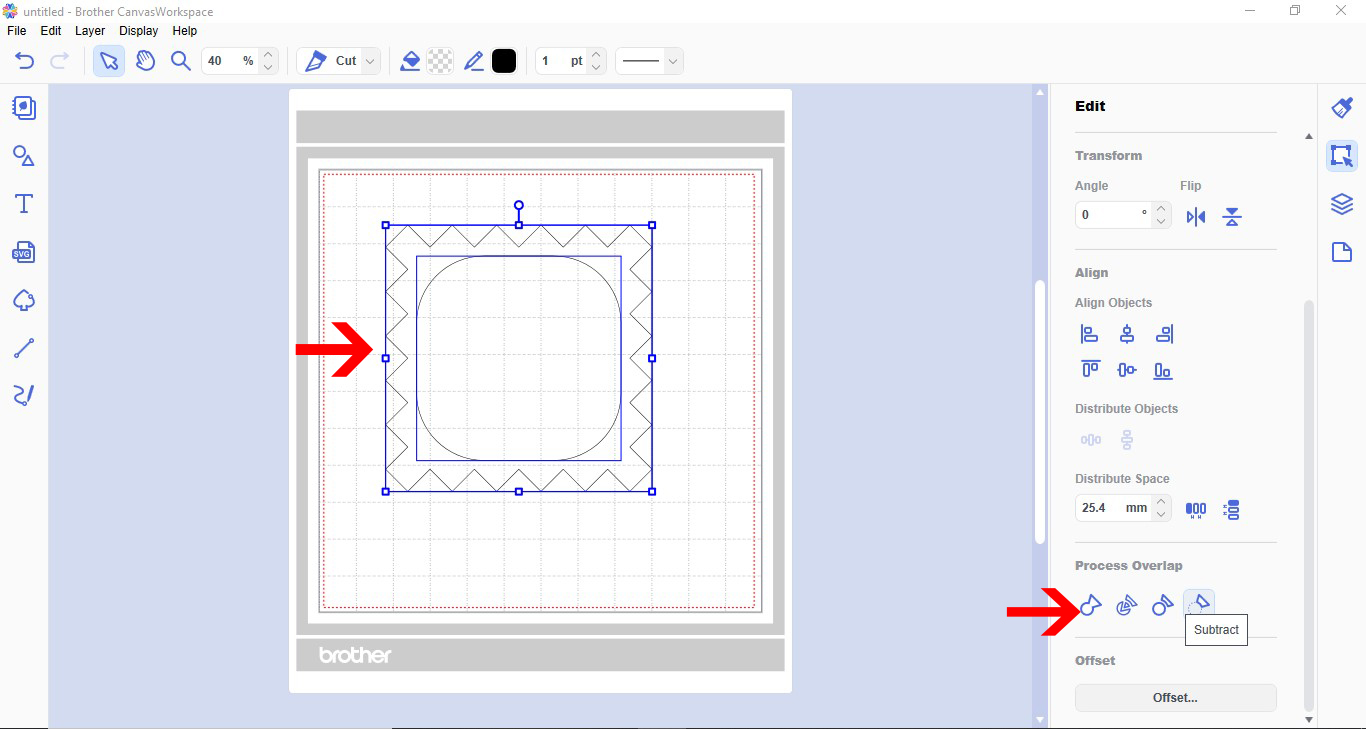Expand the Cut mode dropdown

(371, 61)
